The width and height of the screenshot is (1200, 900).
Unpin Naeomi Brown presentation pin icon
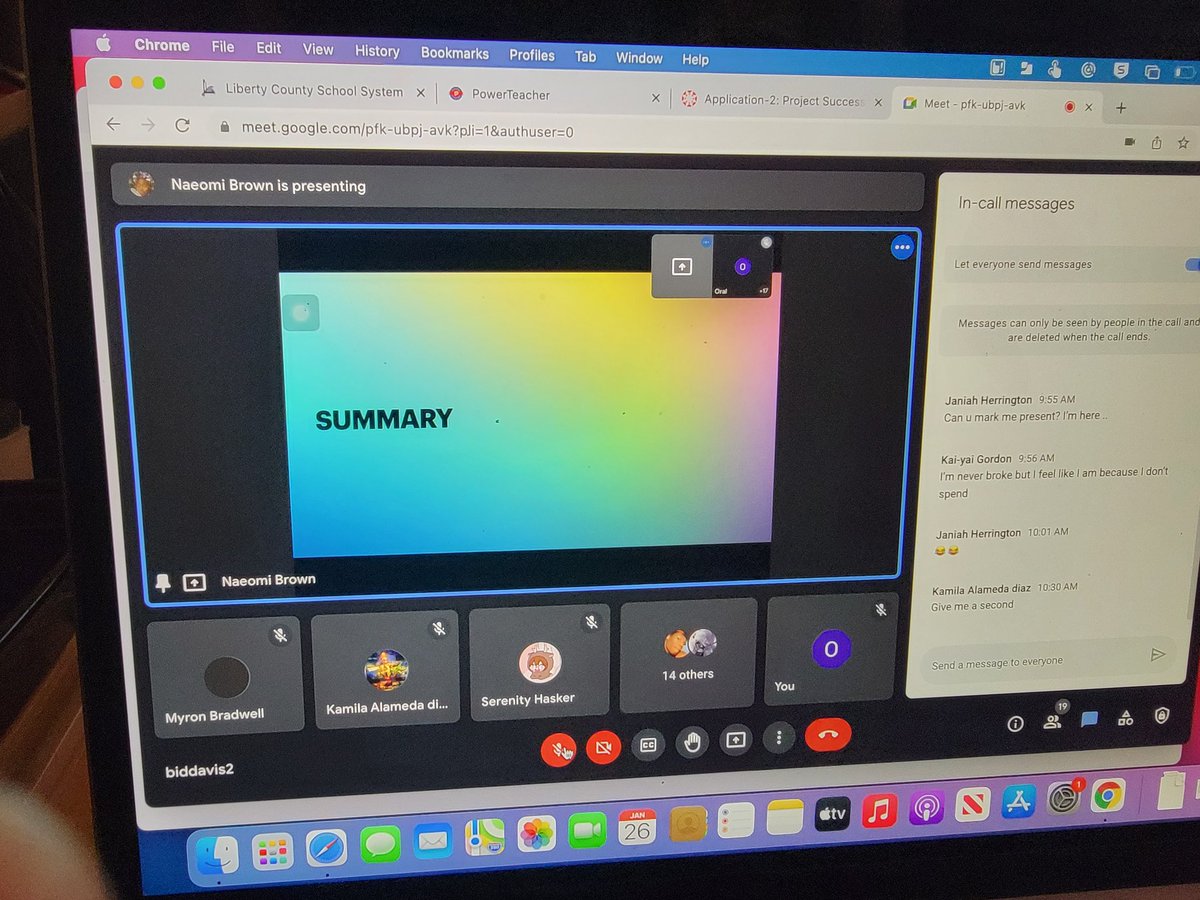162,582
